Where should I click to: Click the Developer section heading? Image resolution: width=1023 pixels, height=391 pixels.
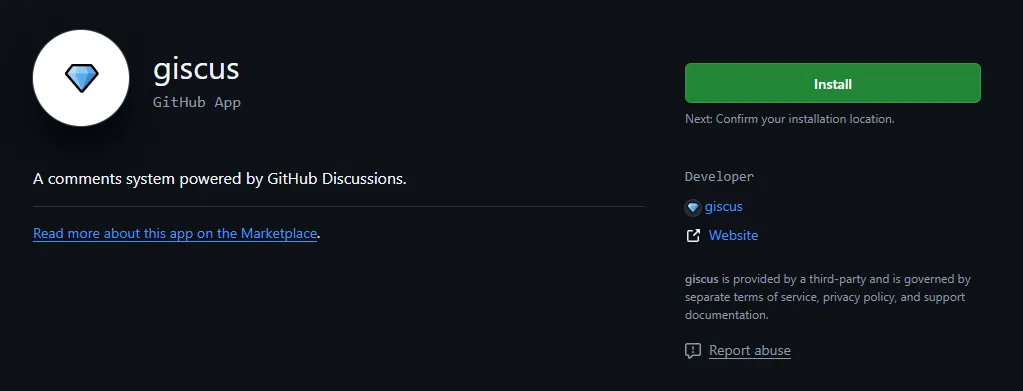(x=720, y=176)
